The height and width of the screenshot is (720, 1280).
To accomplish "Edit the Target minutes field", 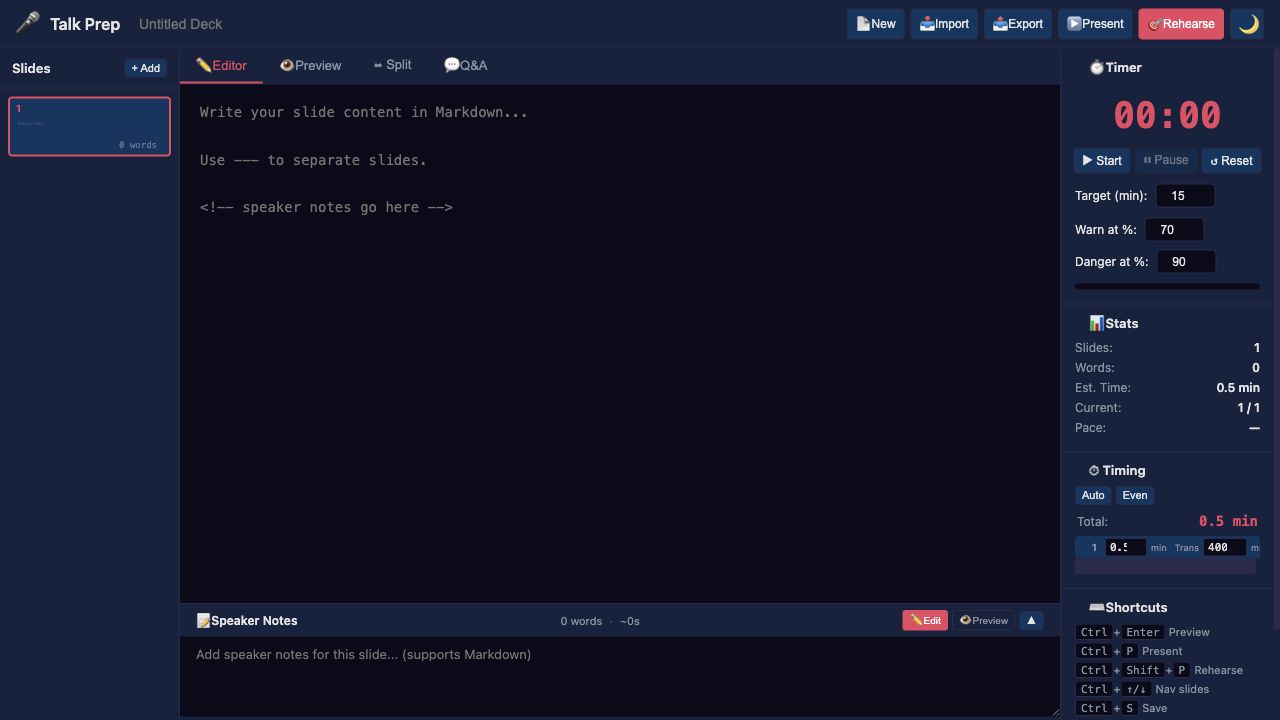I will tap(1185, 196).
